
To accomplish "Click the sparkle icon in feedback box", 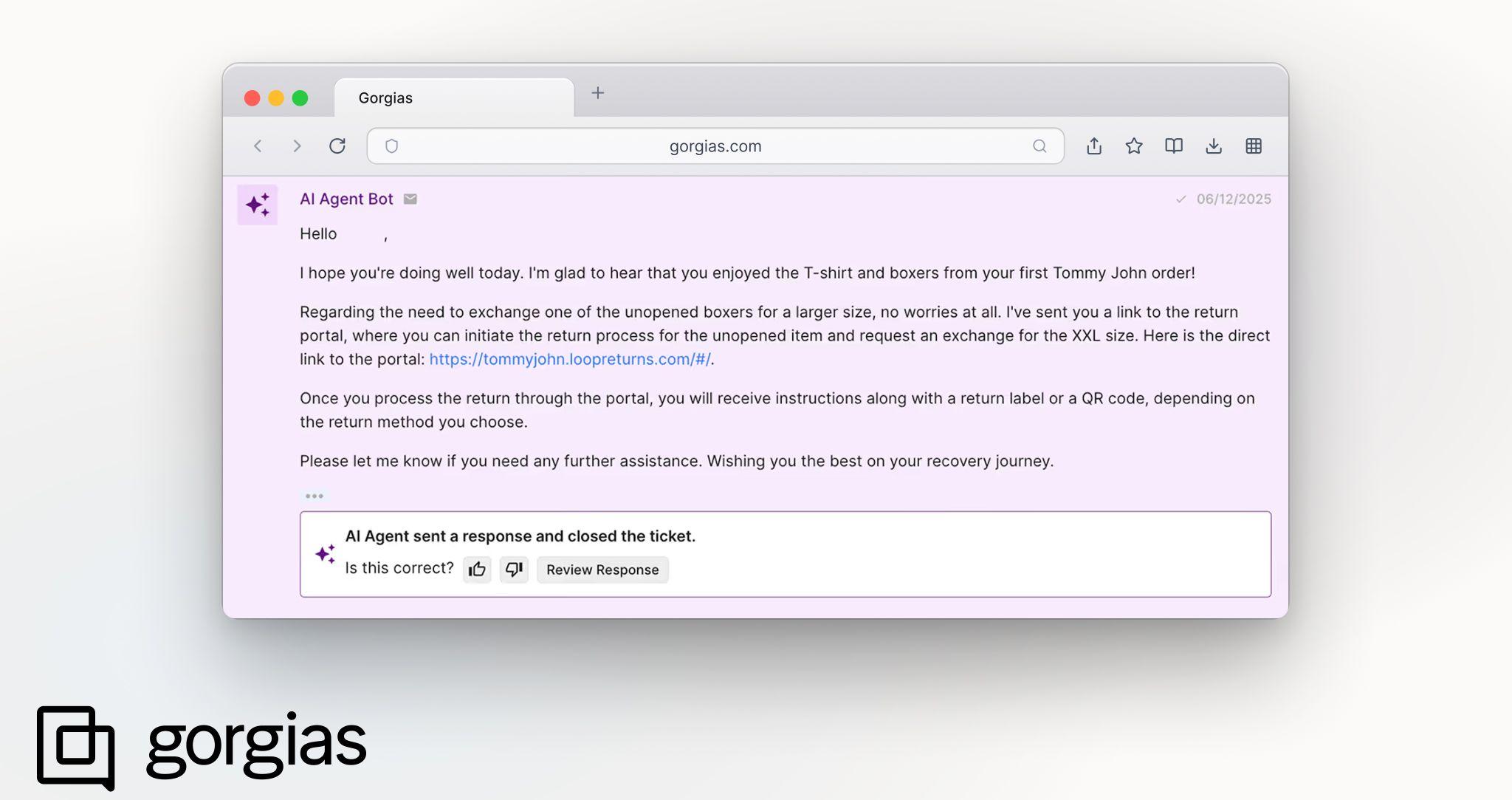I will 326,554.
